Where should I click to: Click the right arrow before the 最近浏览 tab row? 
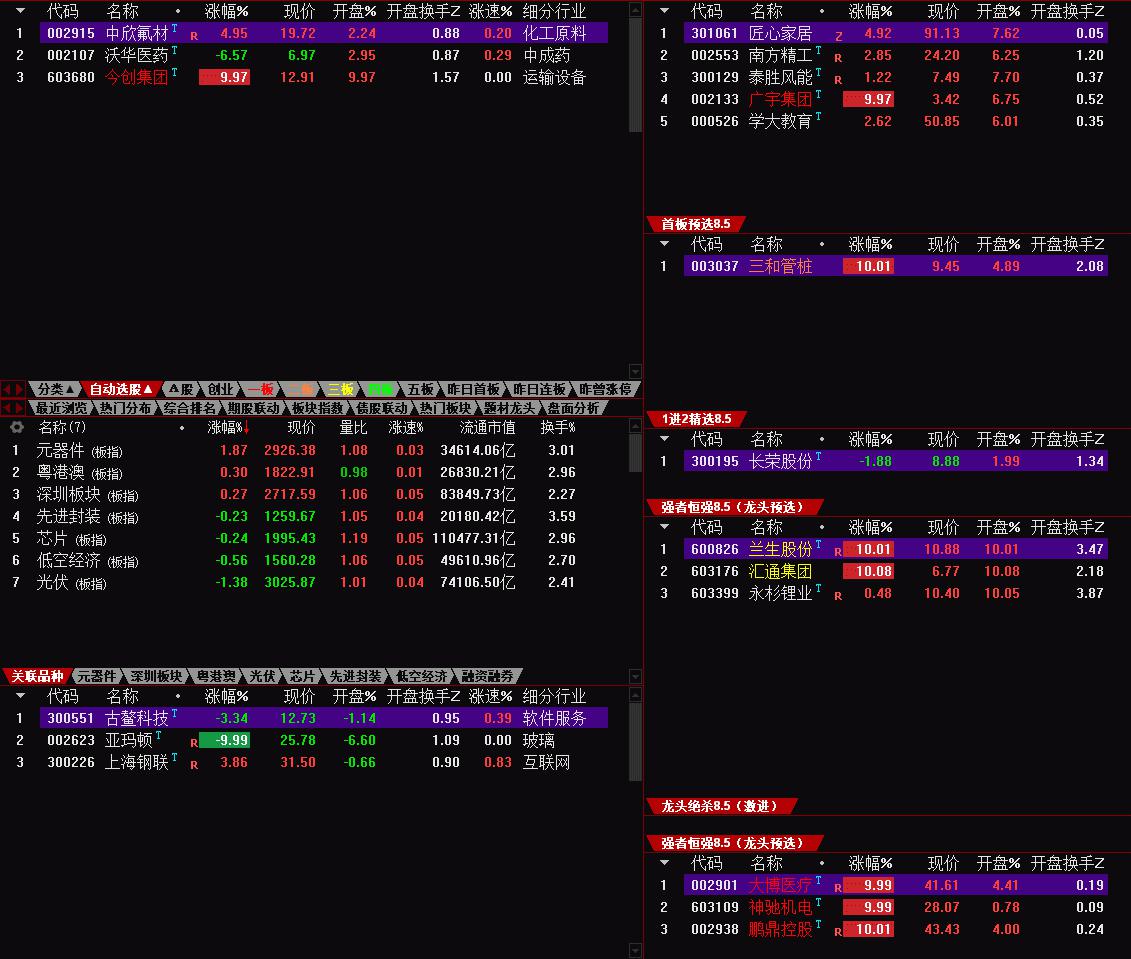tap(20, 408)
